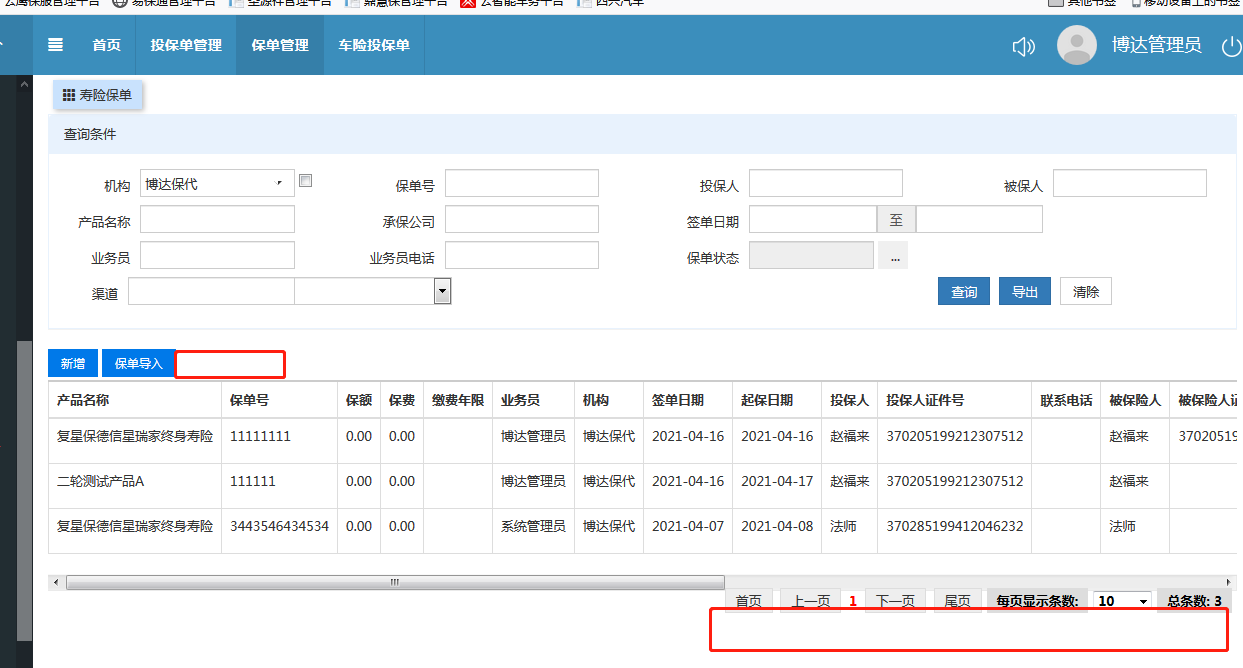Image resolution: width=1243 pixels, height=668 pixels.
Task: Click the 保单导入 button
Action: click(138, 363)
